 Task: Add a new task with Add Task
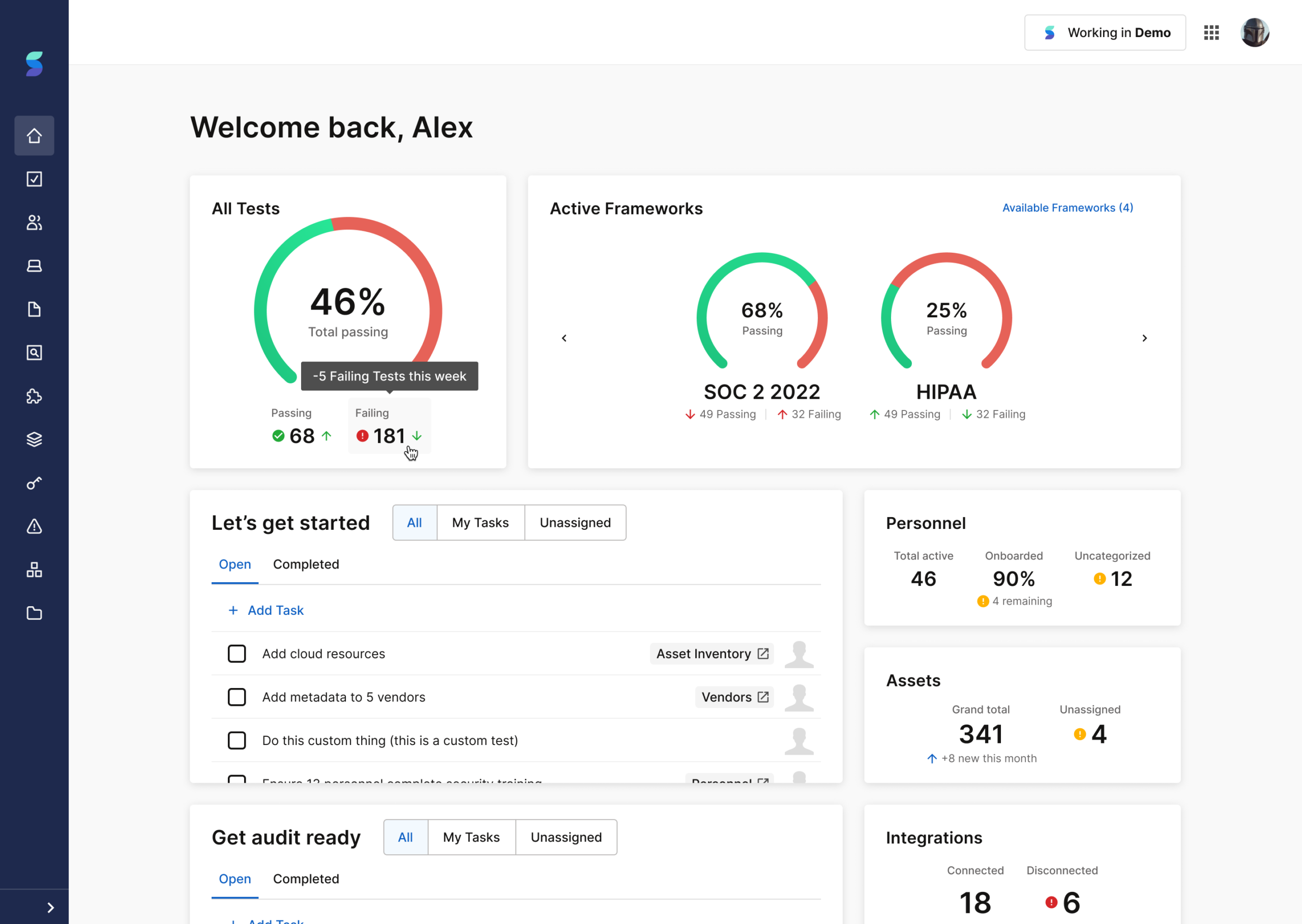pos(266,610)
